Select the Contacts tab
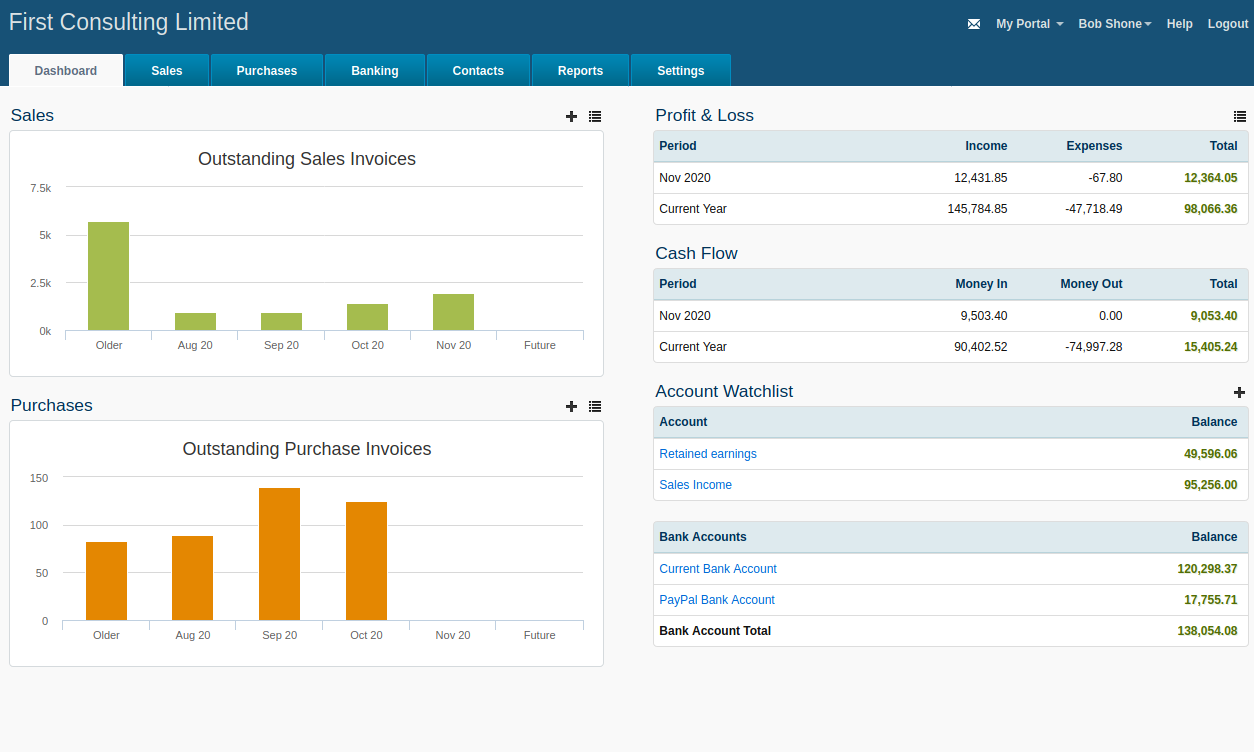 click(478, 70)
